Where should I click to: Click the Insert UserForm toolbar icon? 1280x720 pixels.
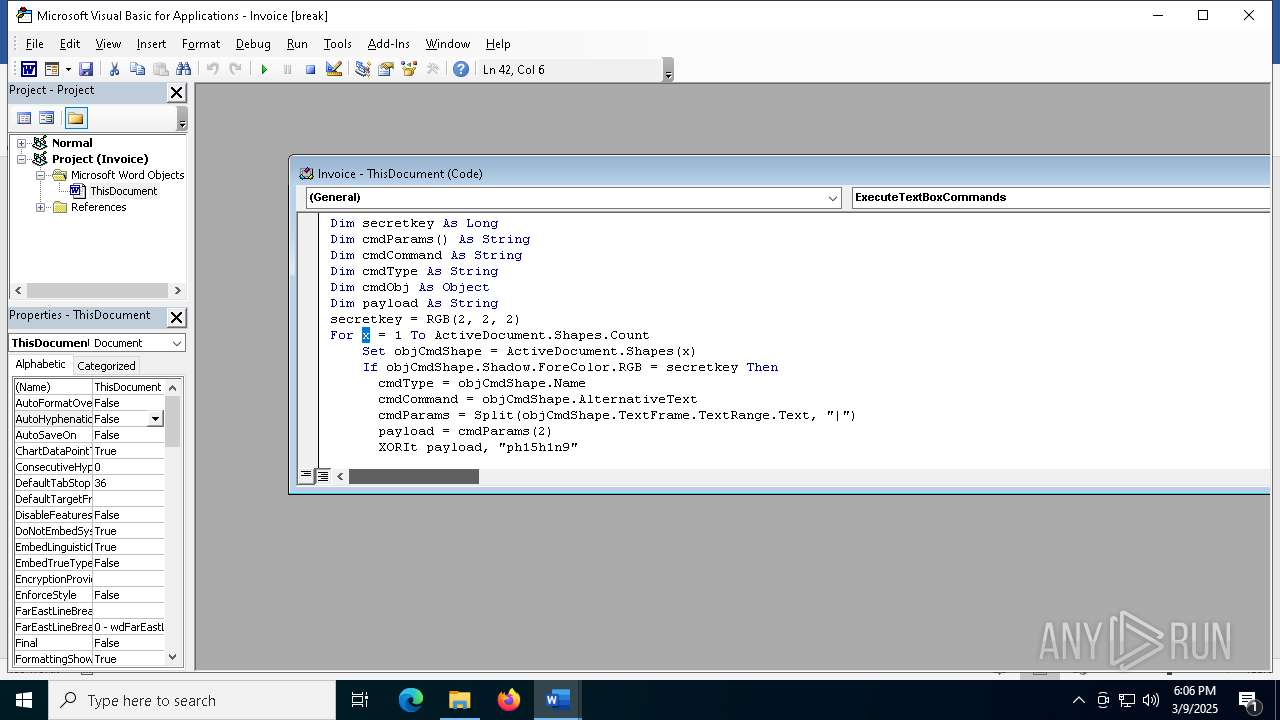(x=52, y=69)
